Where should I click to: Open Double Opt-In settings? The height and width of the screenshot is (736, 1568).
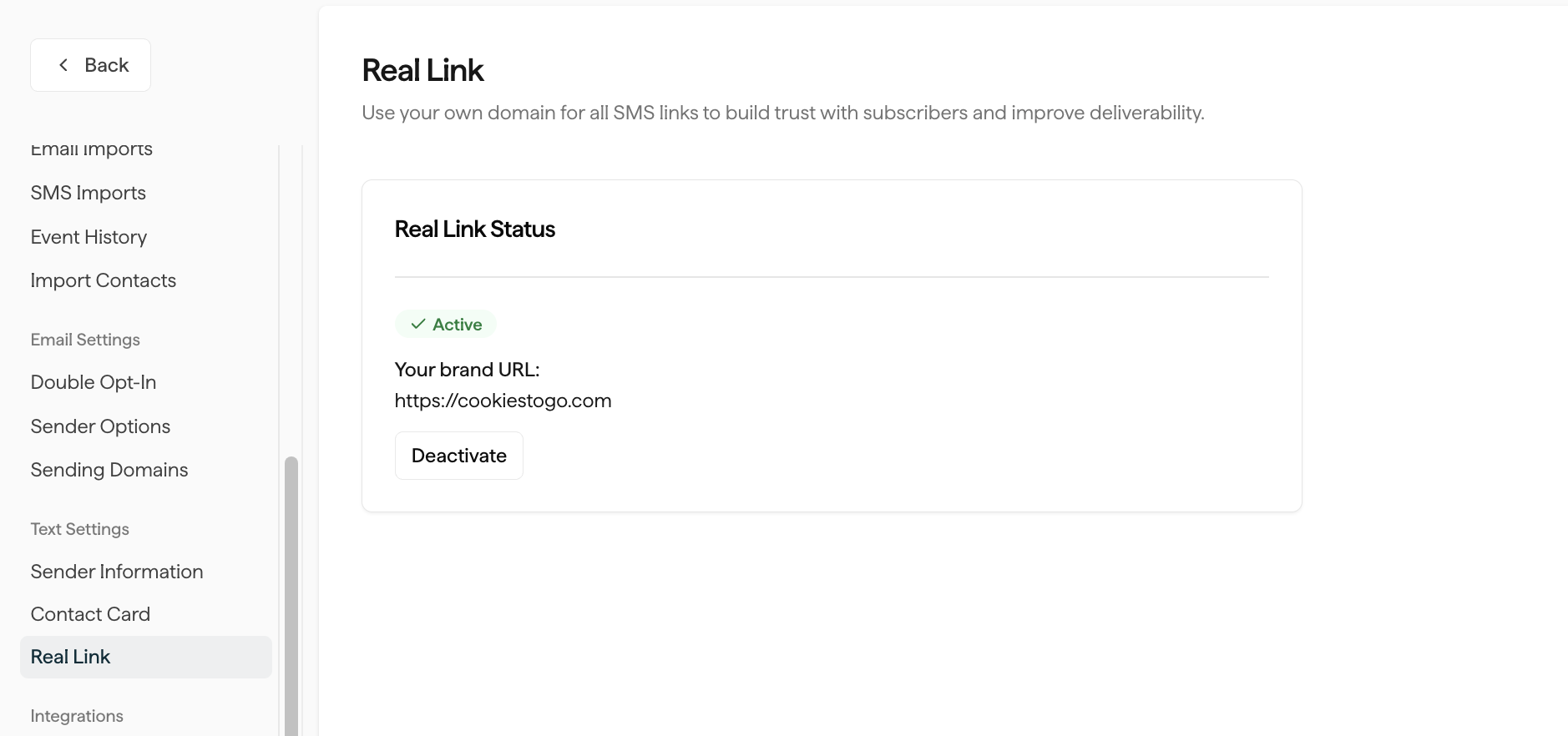pos(94,382)
